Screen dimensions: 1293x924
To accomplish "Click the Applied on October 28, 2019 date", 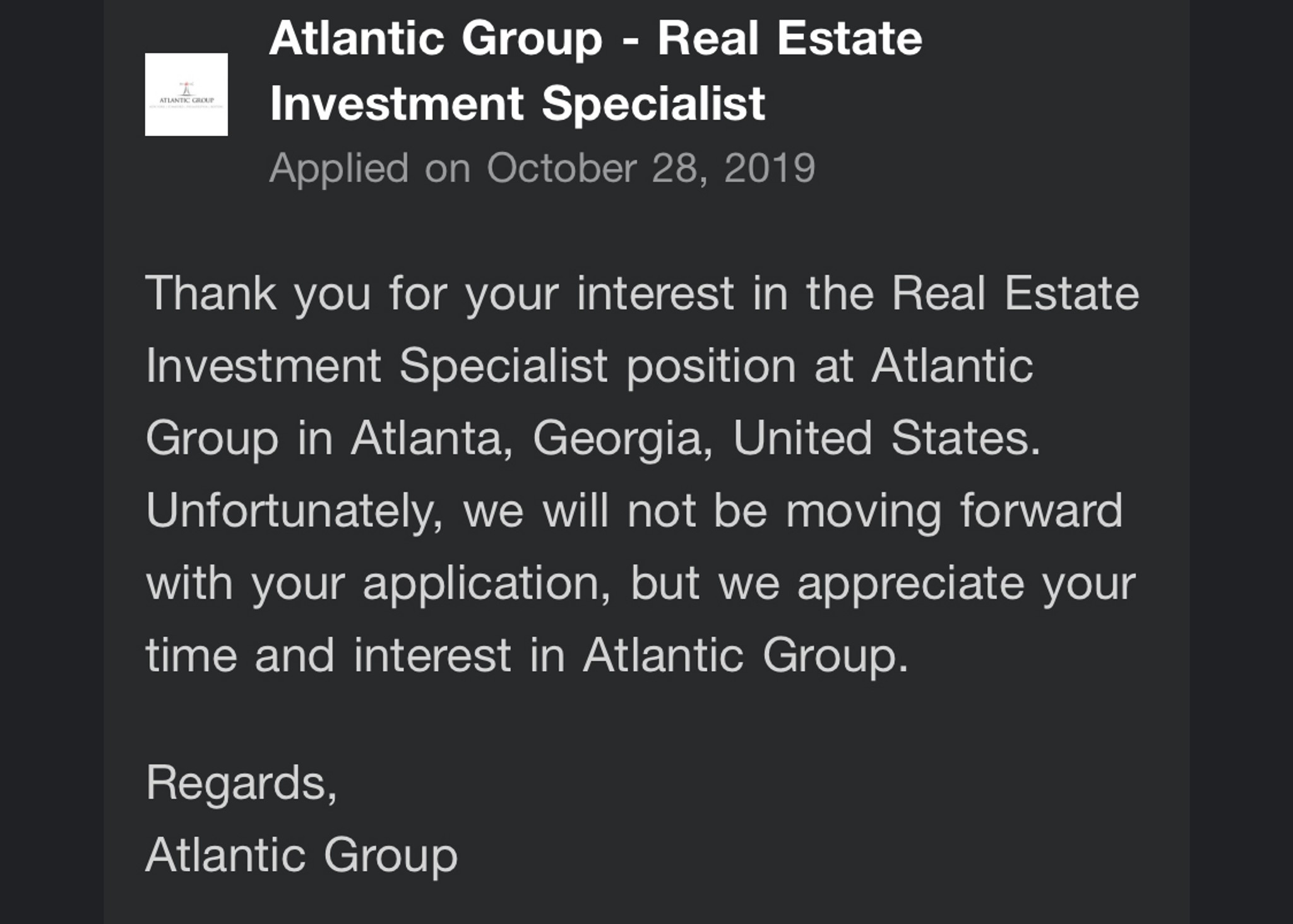I will 542,169.
